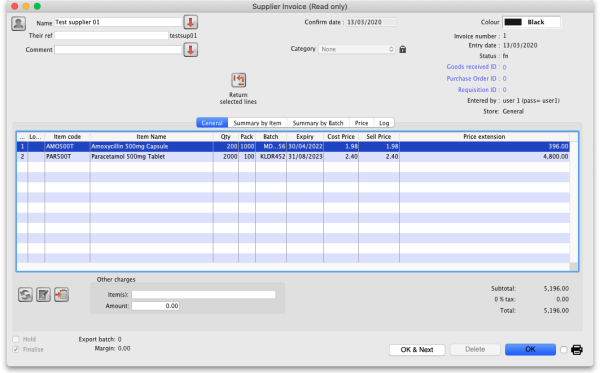This screenshot has height=373, width=600.
Task: Click the printer icon
Action: (x=577, y=350)
